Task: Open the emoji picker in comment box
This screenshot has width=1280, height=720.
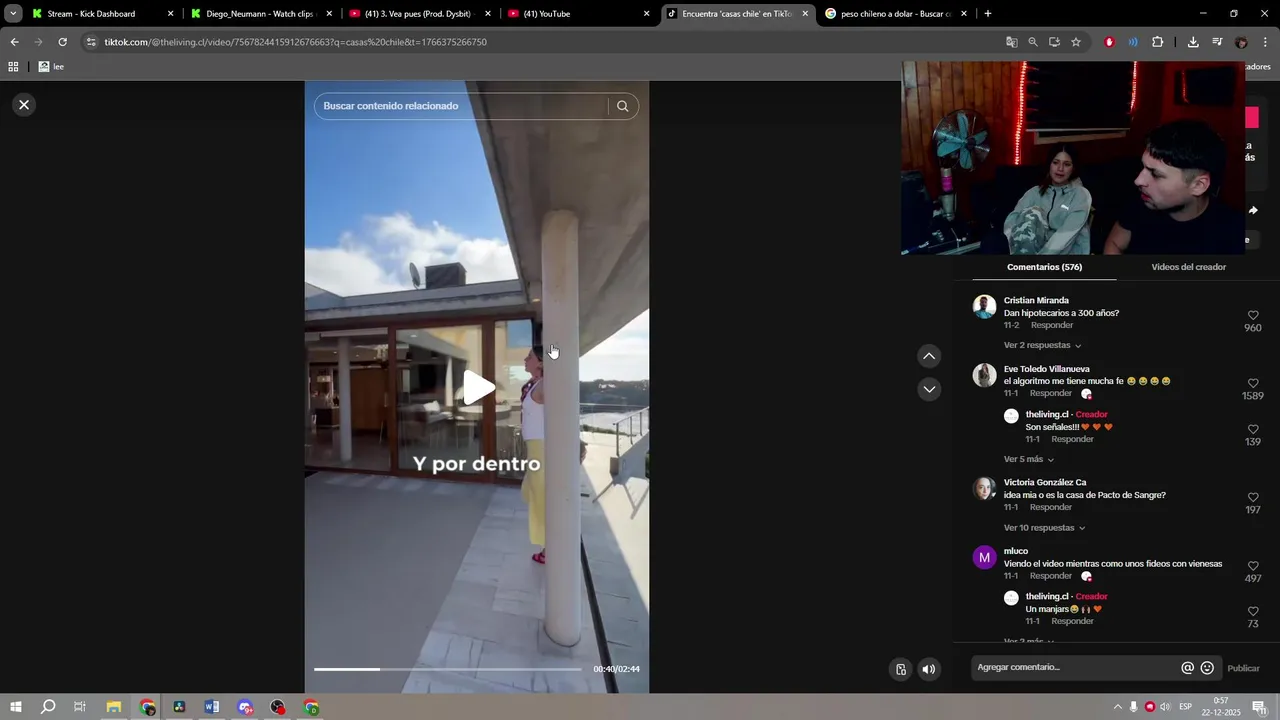Action: pos(1207,668)
